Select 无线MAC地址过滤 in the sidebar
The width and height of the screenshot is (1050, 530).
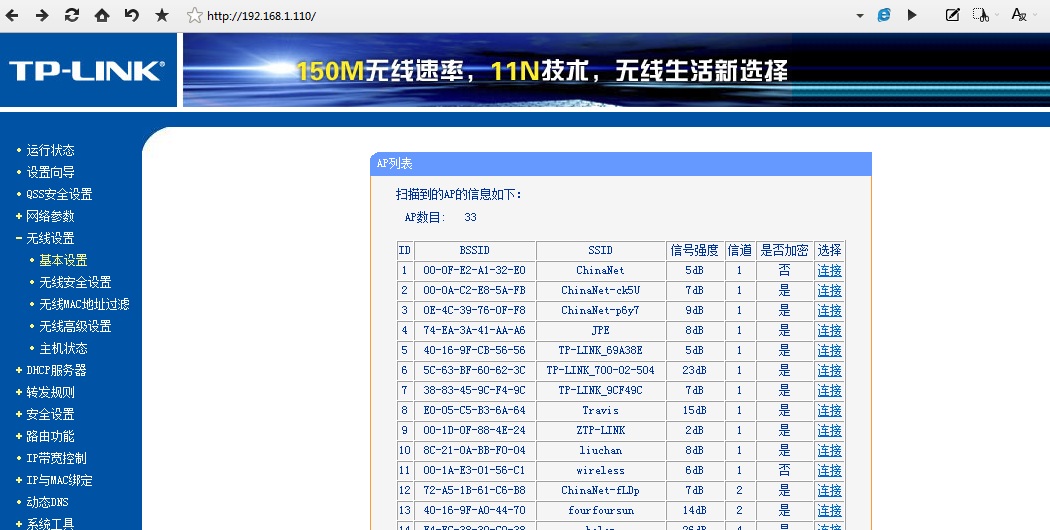84,305
